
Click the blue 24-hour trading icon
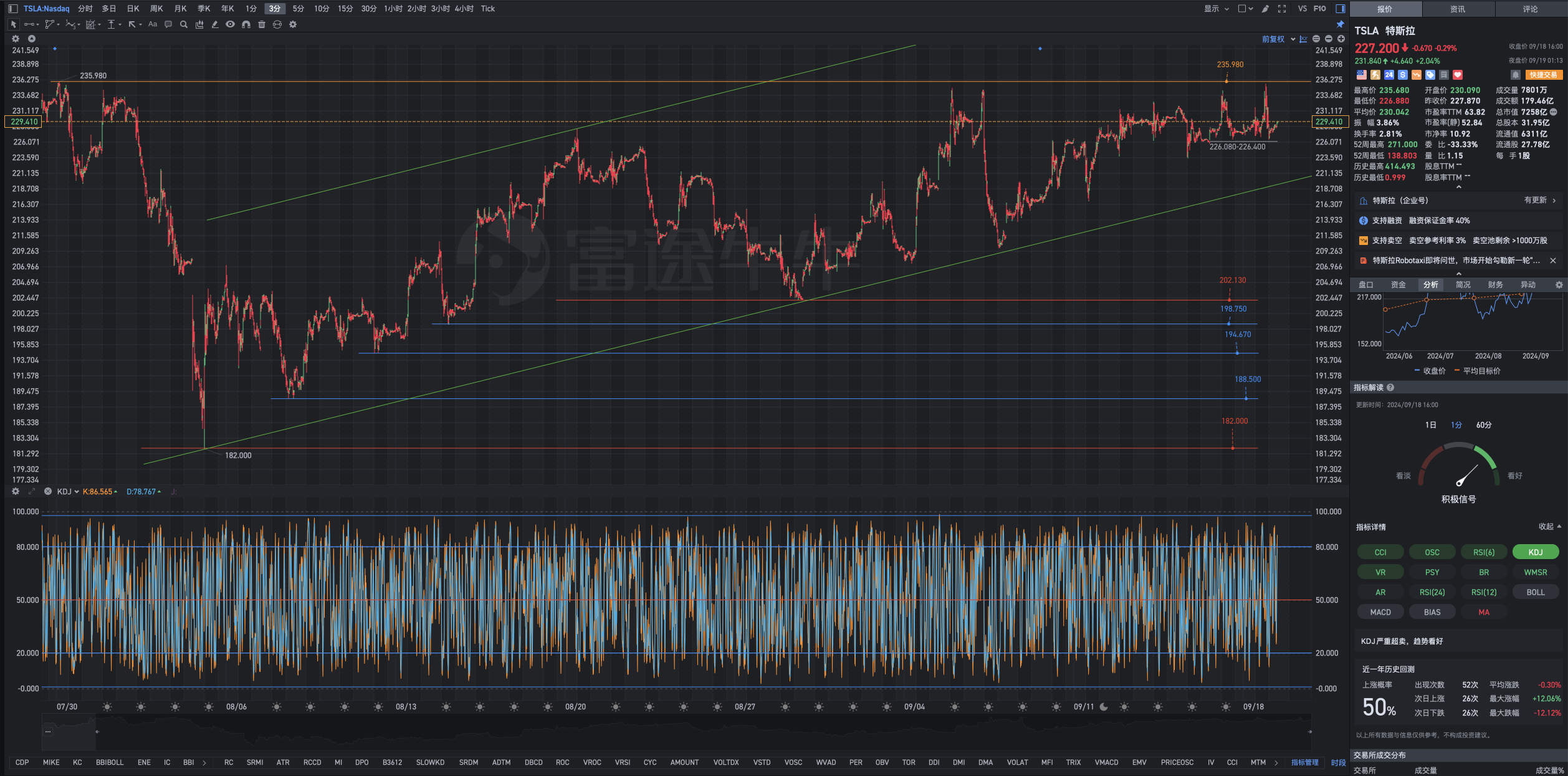[1389, 75]
